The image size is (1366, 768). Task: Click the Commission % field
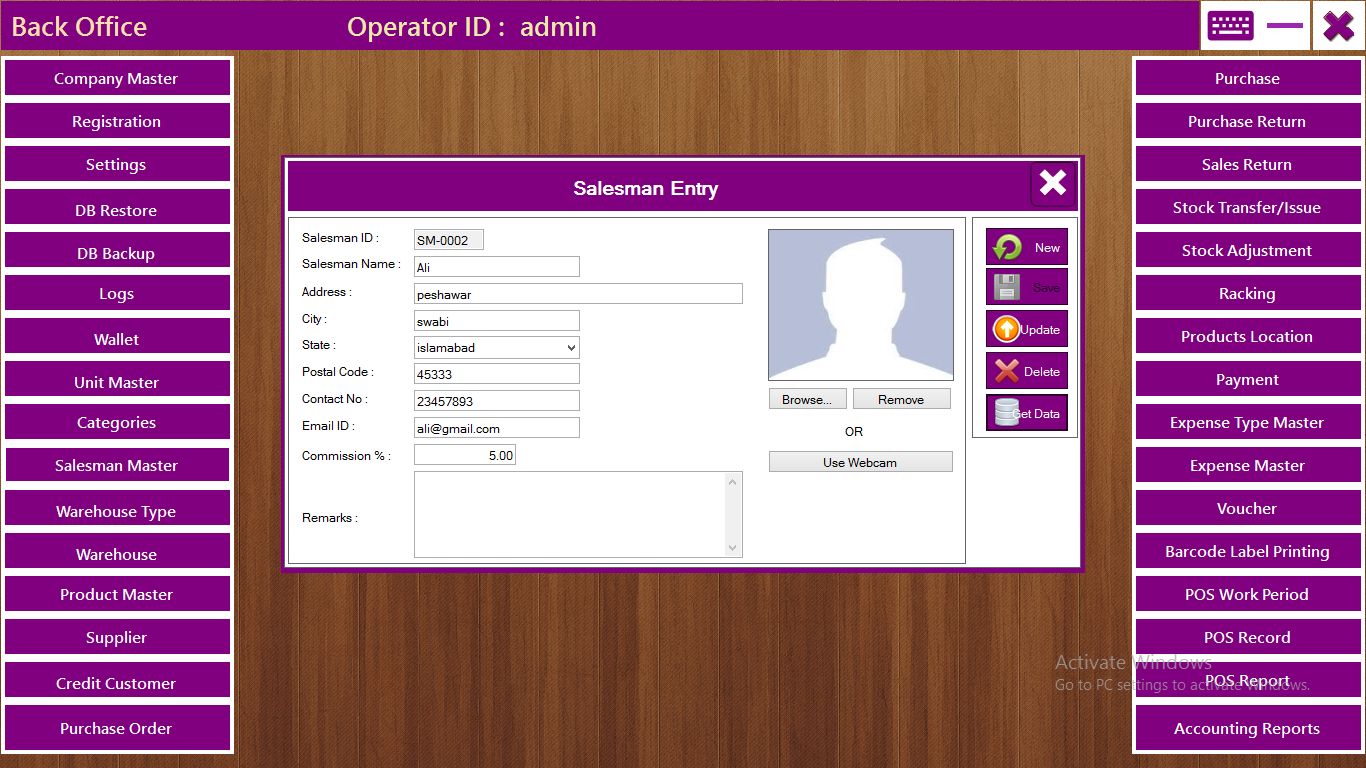coord(465,455)
